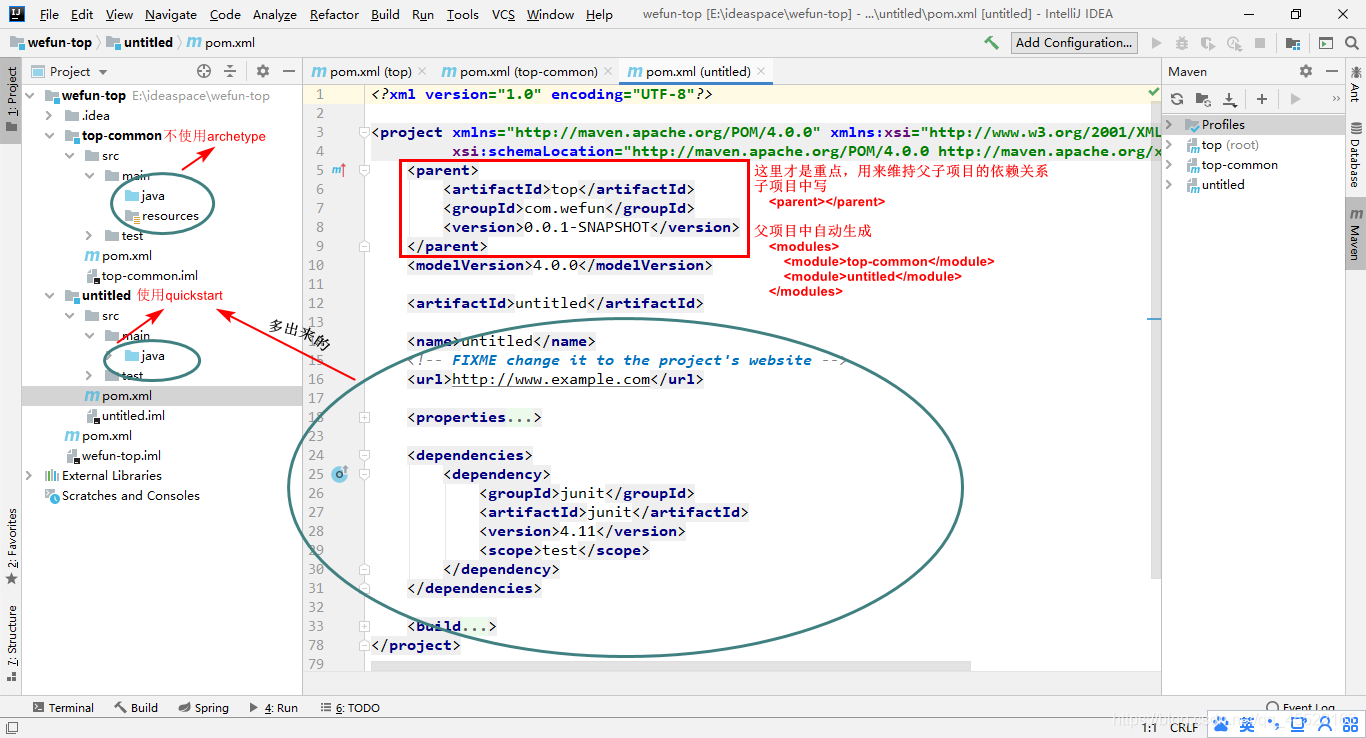
Task: Expand the folded properties block on line 20
Action: pos(364,417)
